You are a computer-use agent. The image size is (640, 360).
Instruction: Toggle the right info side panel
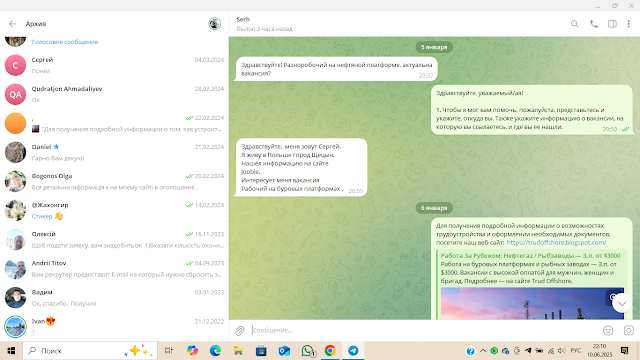[612, 24]
